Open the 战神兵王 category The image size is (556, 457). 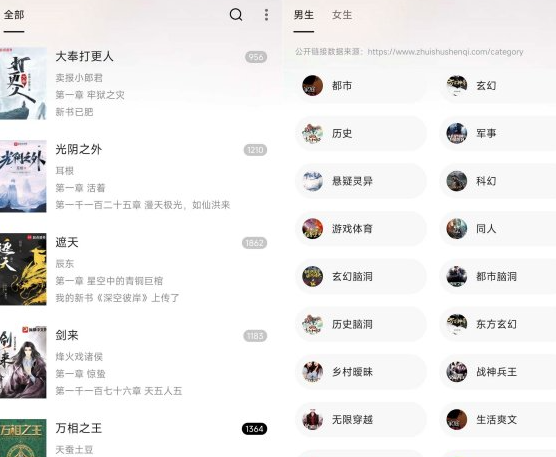(498, 372)
